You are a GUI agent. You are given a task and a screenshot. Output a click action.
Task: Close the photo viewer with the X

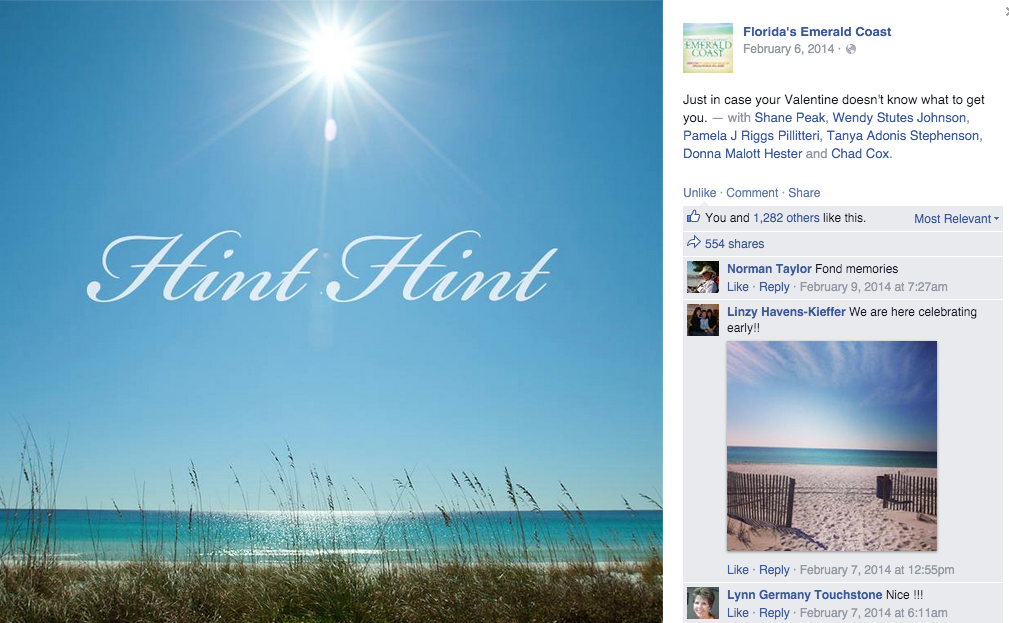(1006, 10)
